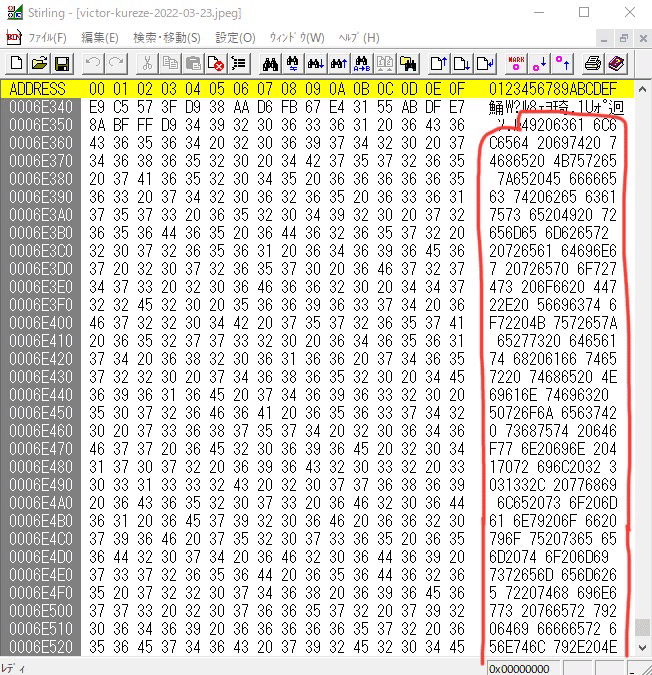Click text '20726561 64696E6' in row 0006E3C0

[x=553, y=251]
